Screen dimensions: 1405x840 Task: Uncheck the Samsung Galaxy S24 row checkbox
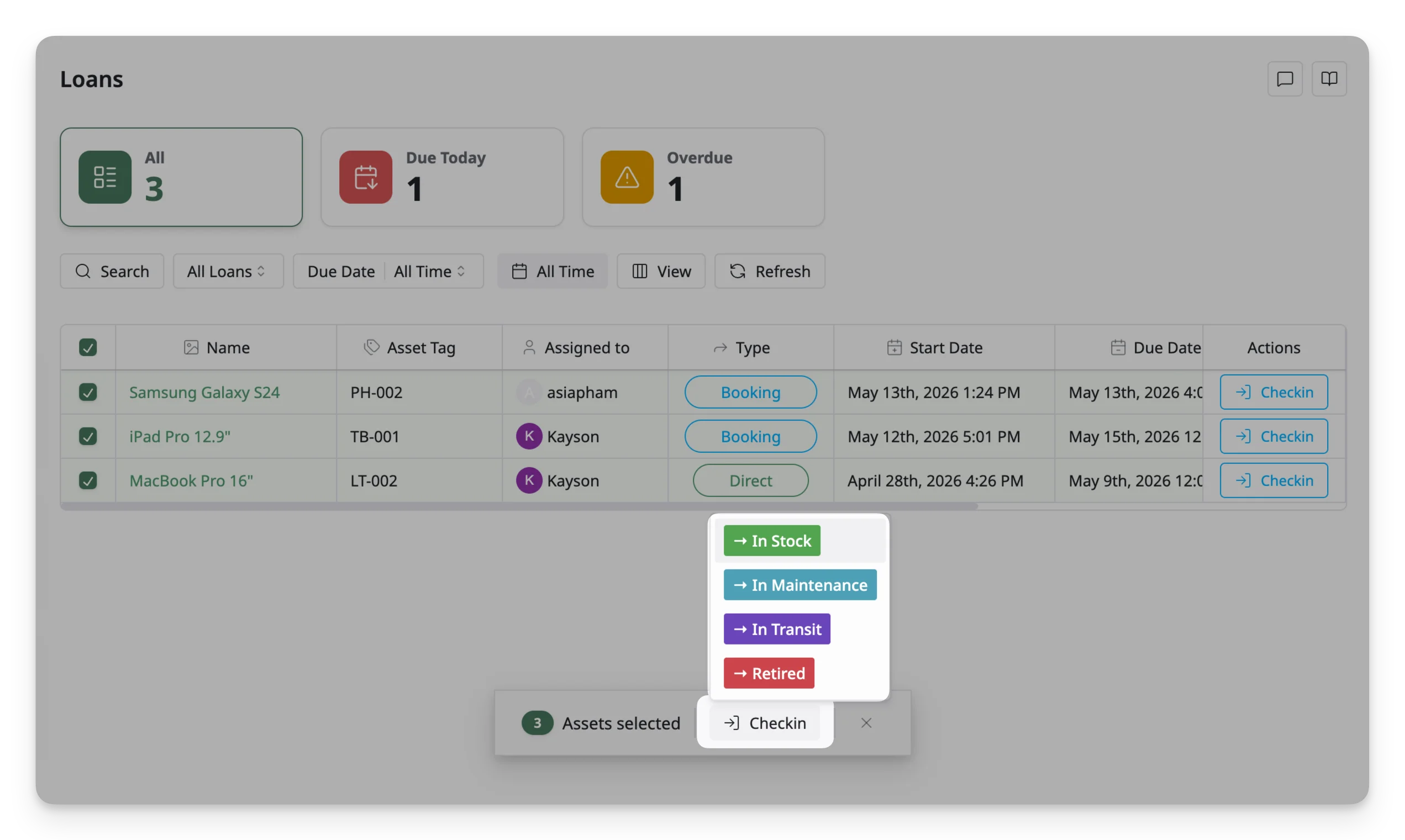(88, 392)
